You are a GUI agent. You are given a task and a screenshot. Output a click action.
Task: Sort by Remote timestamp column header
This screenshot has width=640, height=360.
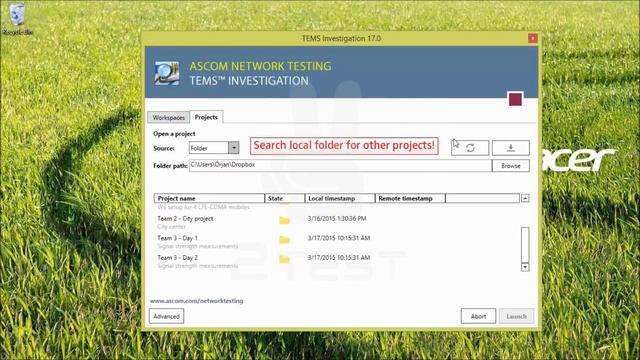click(x=410, y=198)
